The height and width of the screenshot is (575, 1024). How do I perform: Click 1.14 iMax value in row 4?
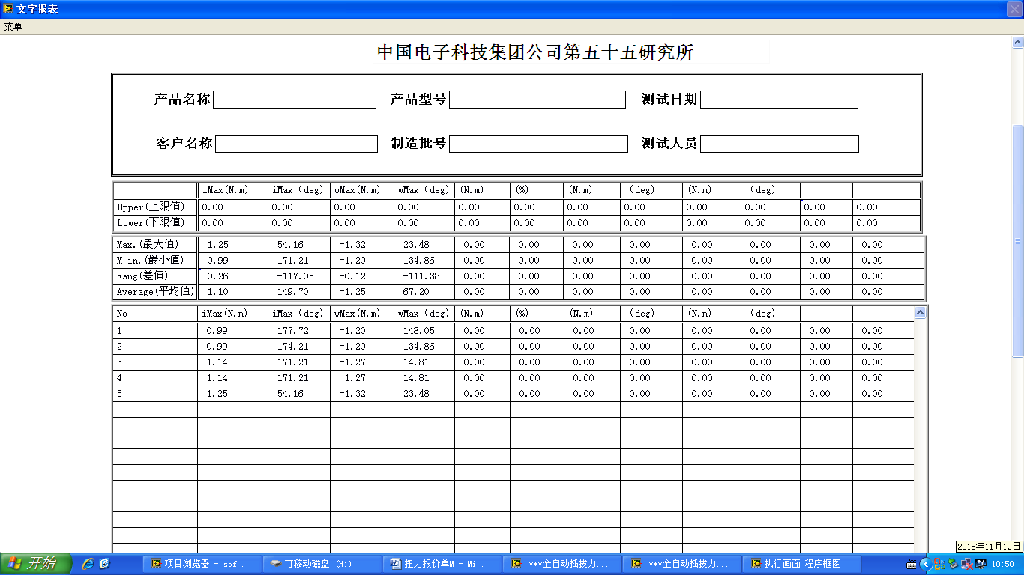pyautogui.click(x=217, y=378)
